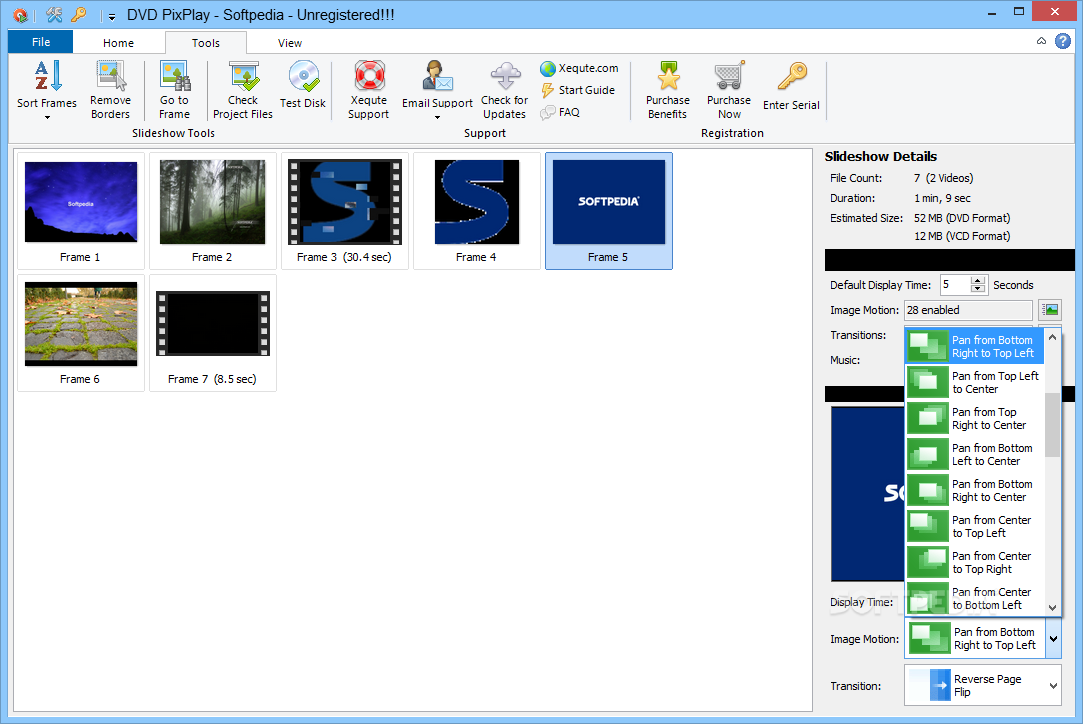The image size is (1083, 724).
Task: Collapse the Image Motion combo box arrow
Action: click(x=1053, y=638)
